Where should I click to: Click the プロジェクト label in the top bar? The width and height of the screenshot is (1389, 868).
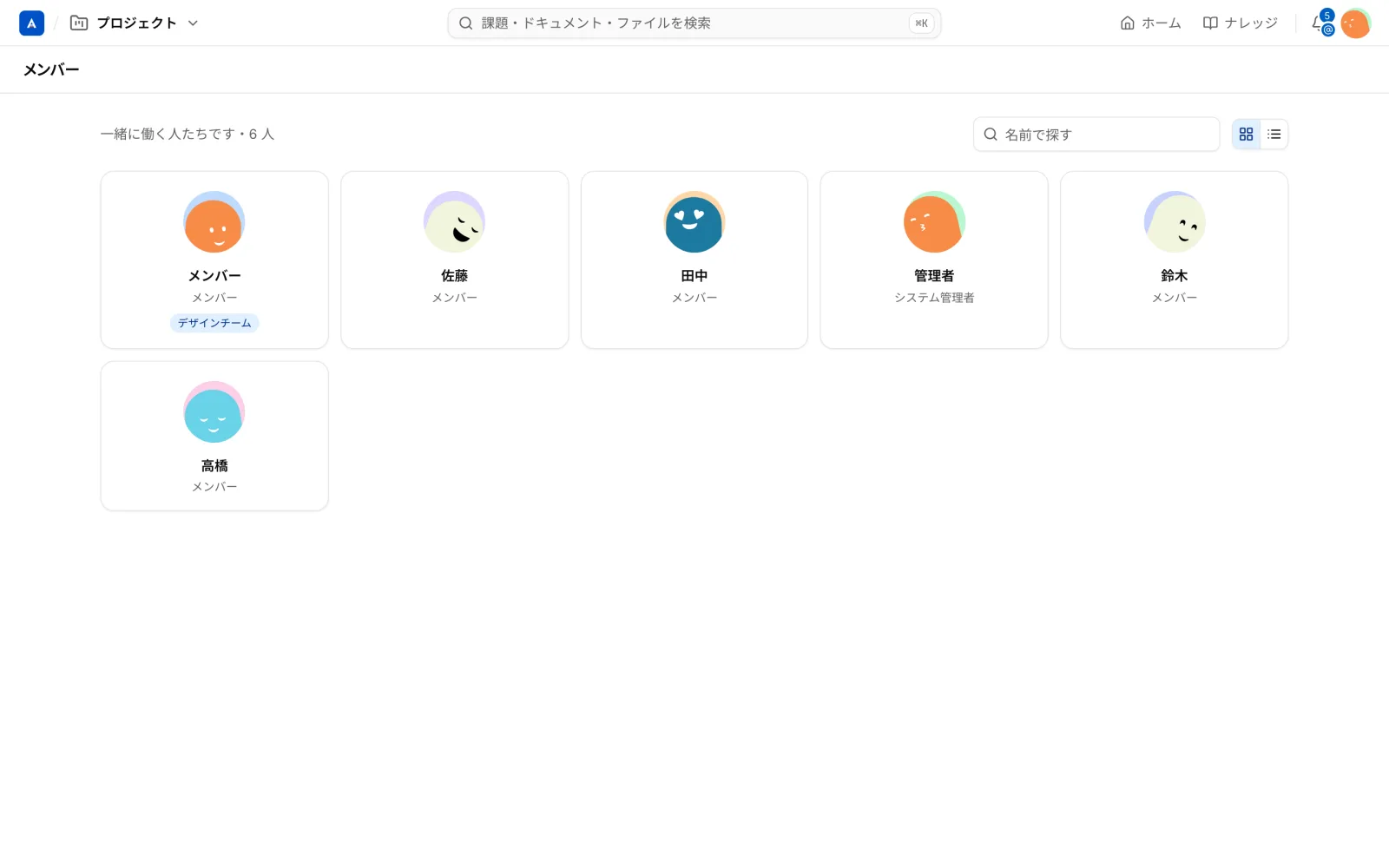(136, 23)
